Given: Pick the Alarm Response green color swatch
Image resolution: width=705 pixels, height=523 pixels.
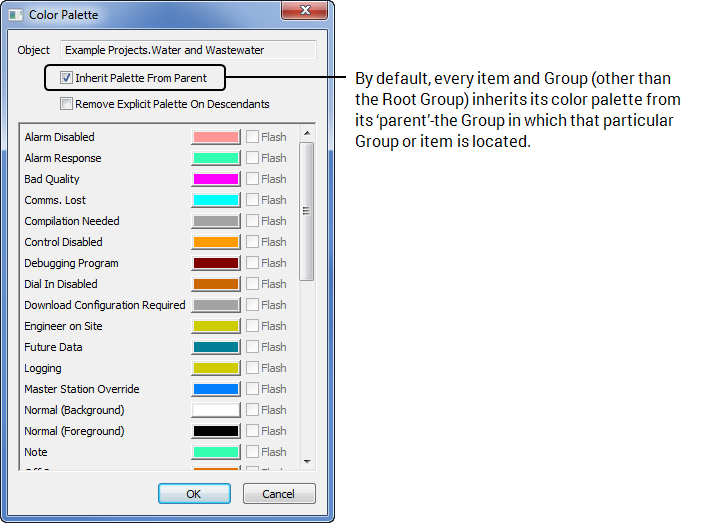Looking at the screenshot, I should 215,158.
